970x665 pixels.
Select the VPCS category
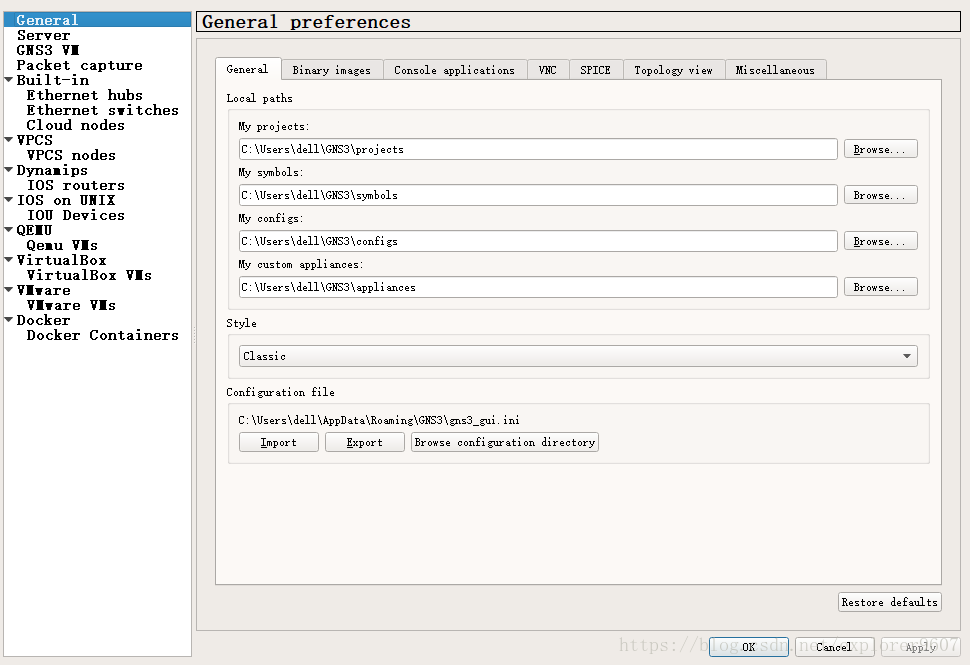point(35,140)
